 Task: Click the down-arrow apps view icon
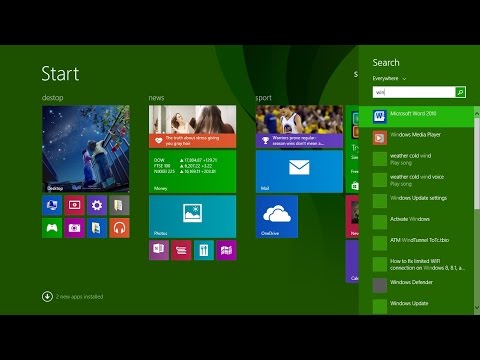point(47,296)
